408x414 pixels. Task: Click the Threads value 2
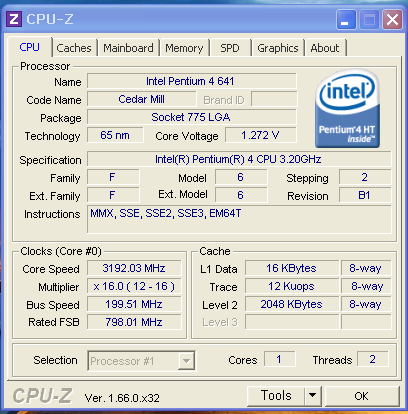point(372,359)
